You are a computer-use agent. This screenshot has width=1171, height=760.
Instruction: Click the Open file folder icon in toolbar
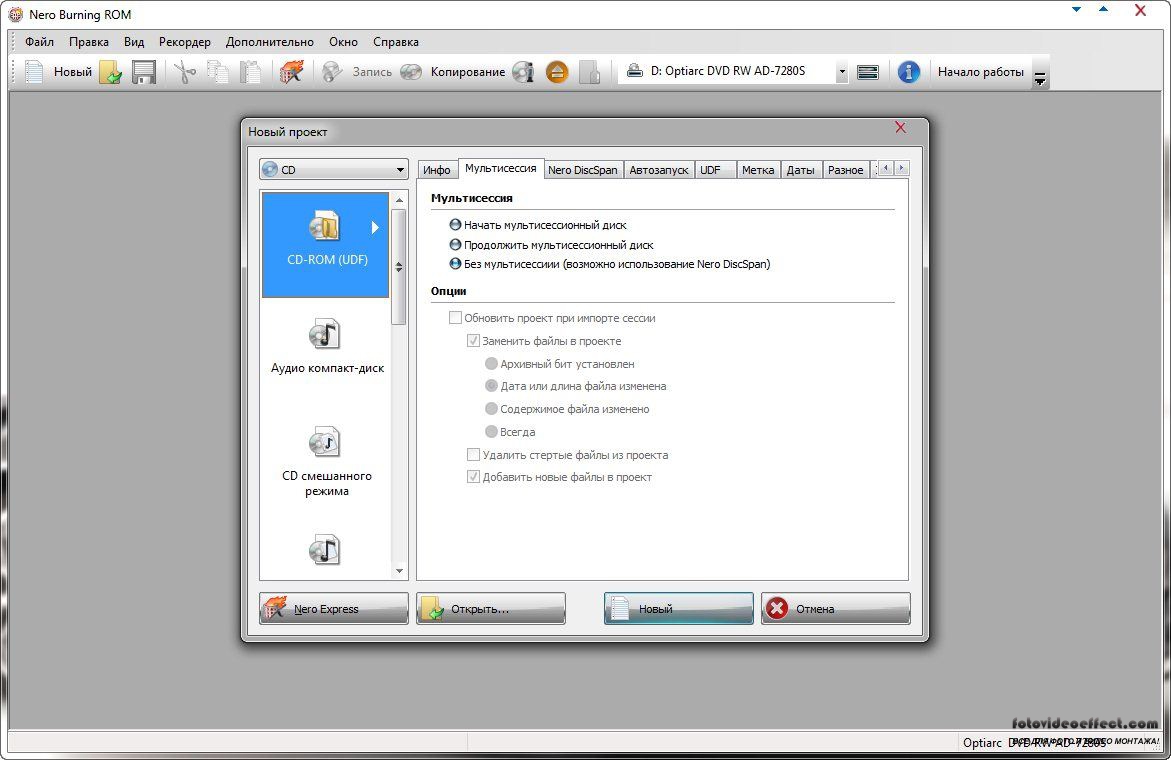(x=111, y=72)
